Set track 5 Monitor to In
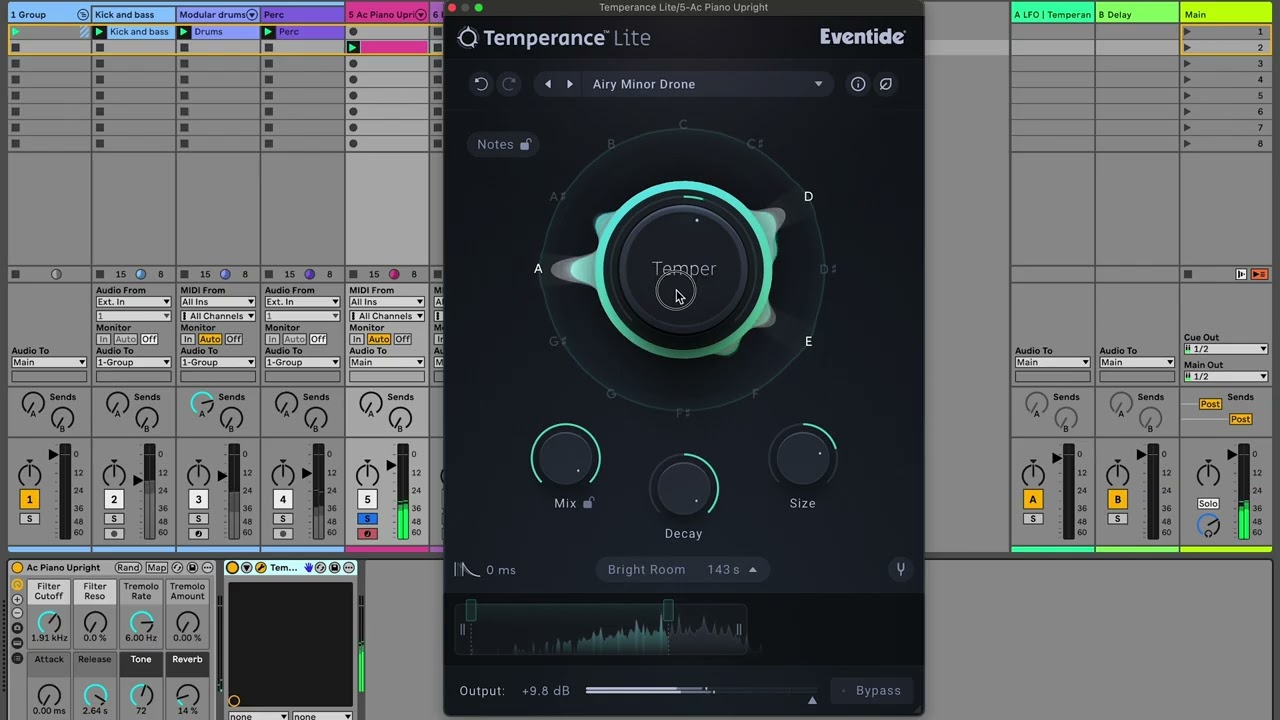1280x720 pixels. (356, 339)
